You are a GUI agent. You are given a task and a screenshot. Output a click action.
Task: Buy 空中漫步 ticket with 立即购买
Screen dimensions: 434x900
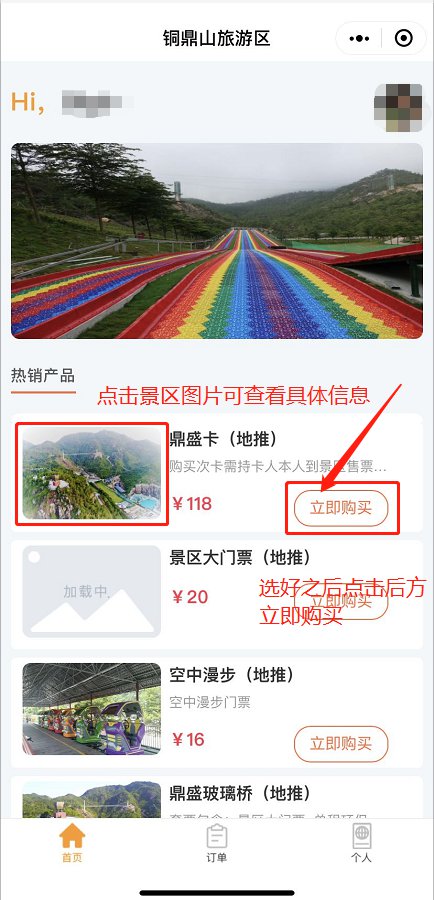pos(341,744)
